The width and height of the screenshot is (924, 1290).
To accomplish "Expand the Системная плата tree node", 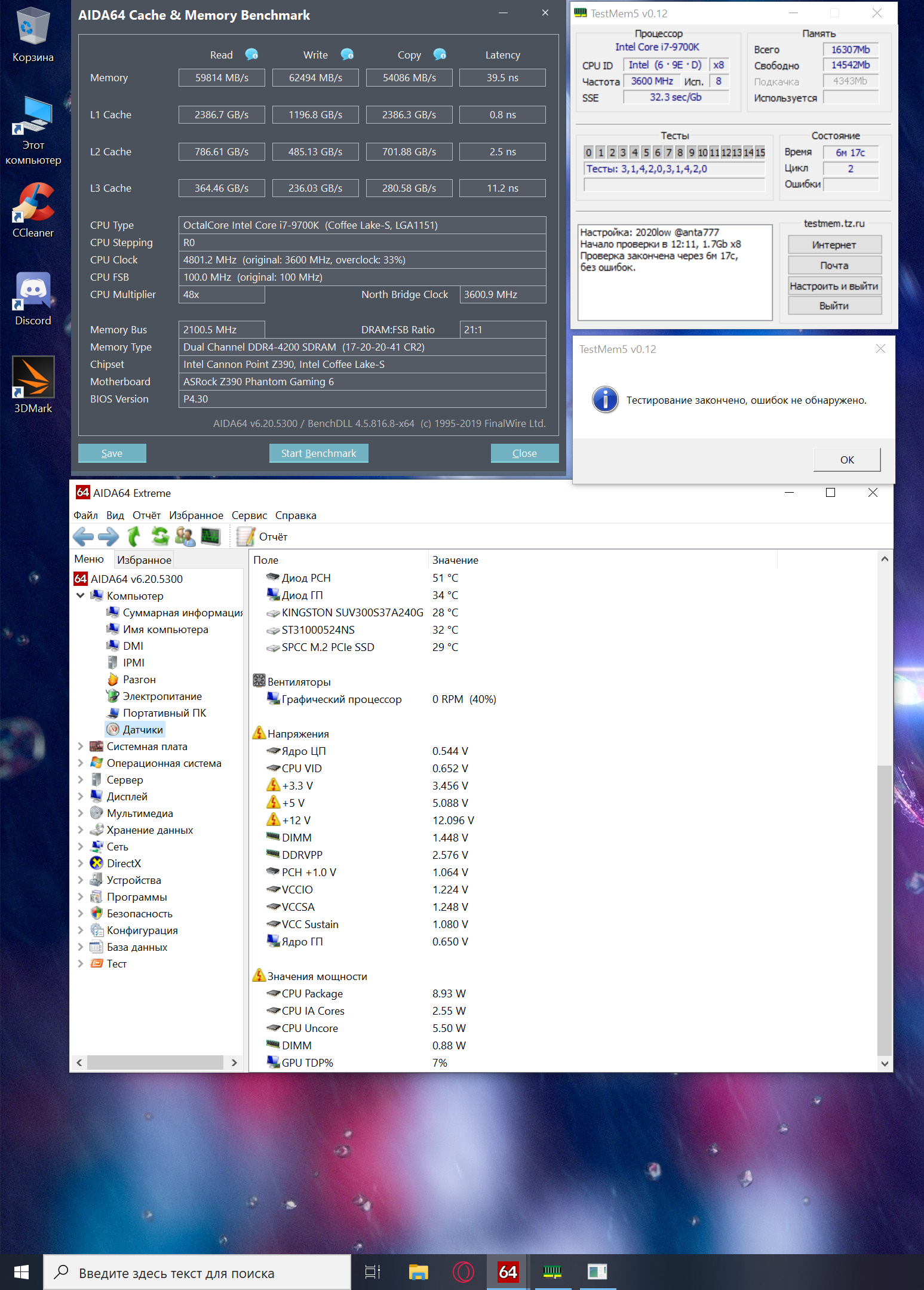I will pyautogui.click(x=80, y=746).
